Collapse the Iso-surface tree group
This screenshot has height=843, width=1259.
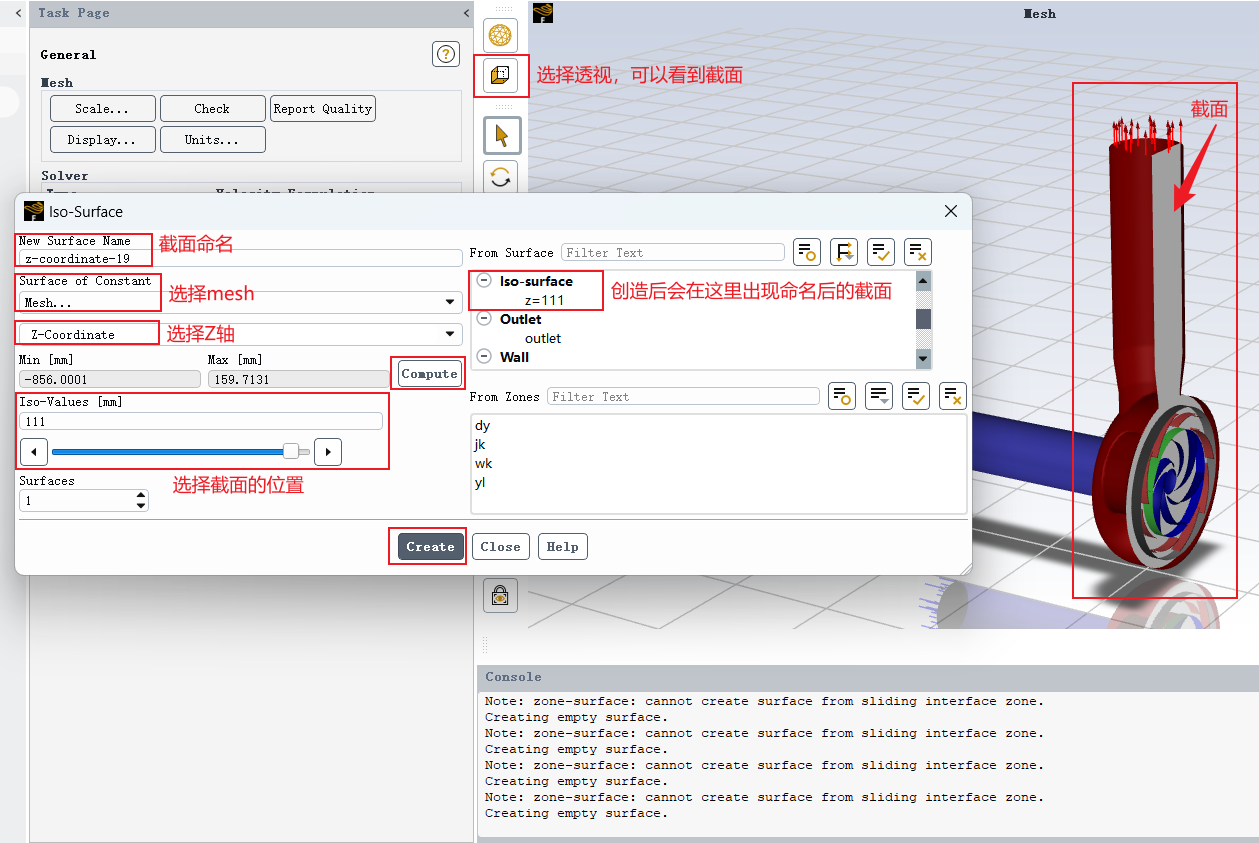pos(484,281)
